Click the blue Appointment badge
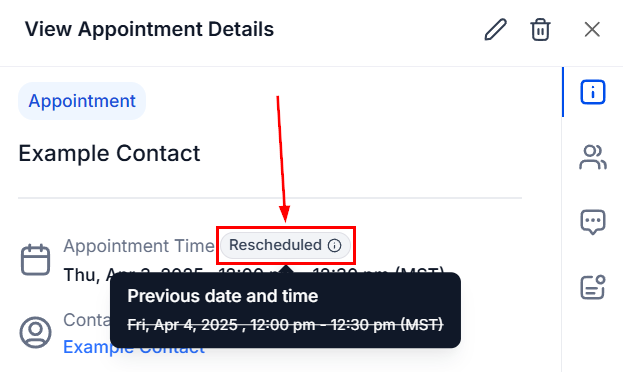Viewport: 623px width, 372px height. (82, 101)
